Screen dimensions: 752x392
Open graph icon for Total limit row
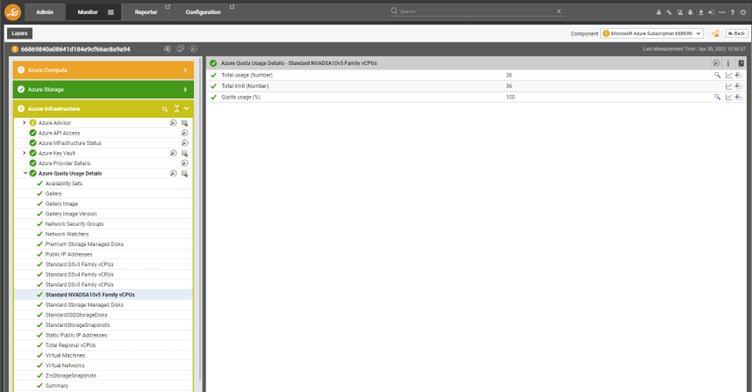[728, 86]
